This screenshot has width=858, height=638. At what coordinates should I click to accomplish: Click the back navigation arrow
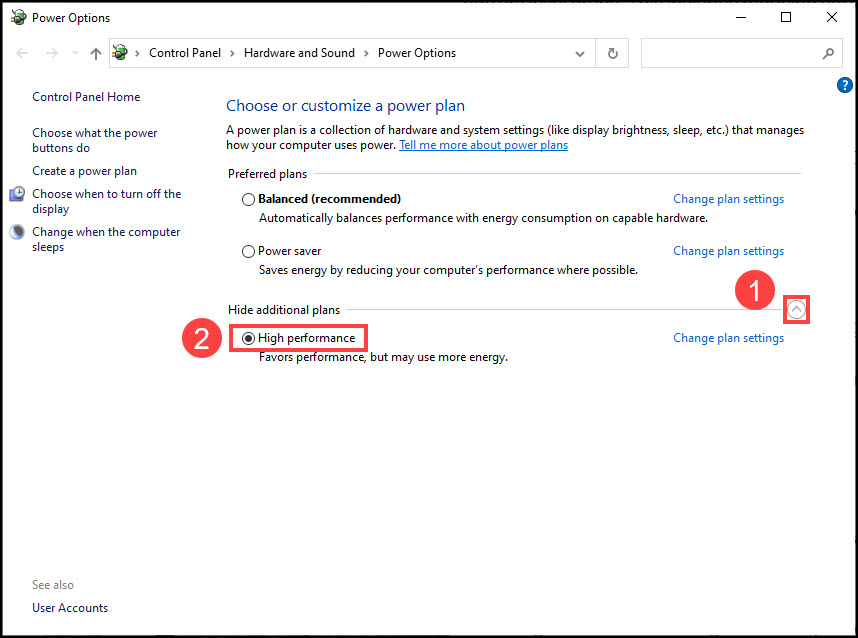22,53
